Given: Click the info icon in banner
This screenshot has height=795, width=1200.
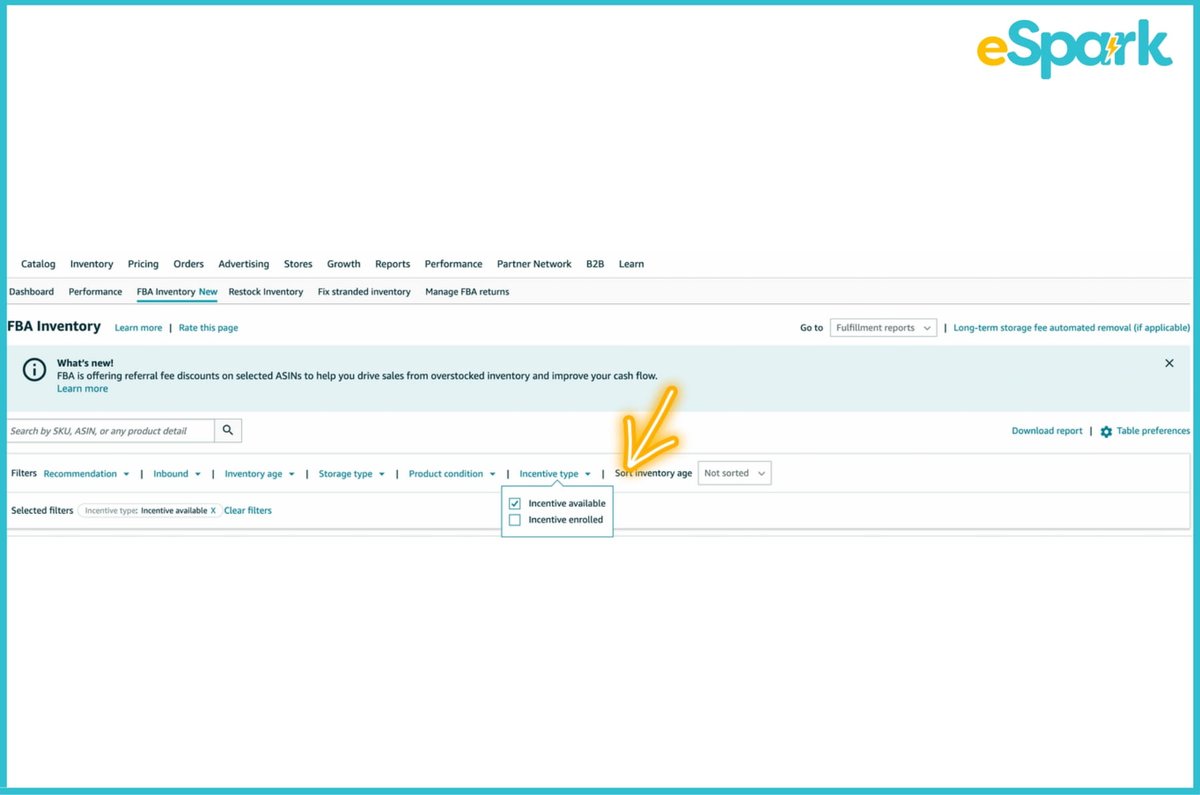Looking at the screenshot, I should 34,370.
